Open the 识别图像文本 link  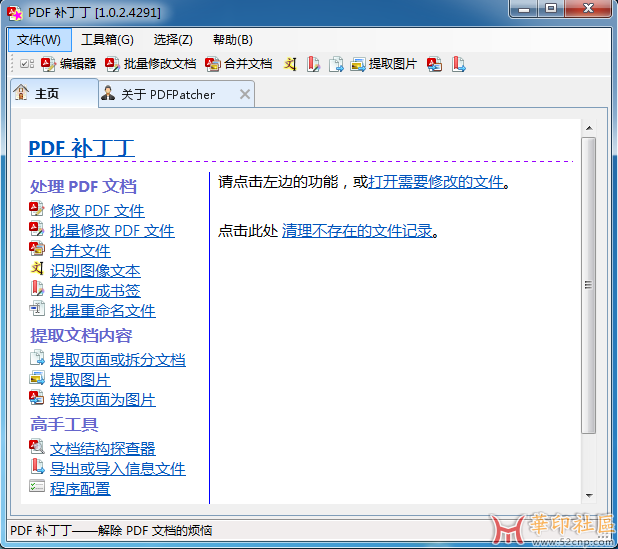click(x=95, y=271)
